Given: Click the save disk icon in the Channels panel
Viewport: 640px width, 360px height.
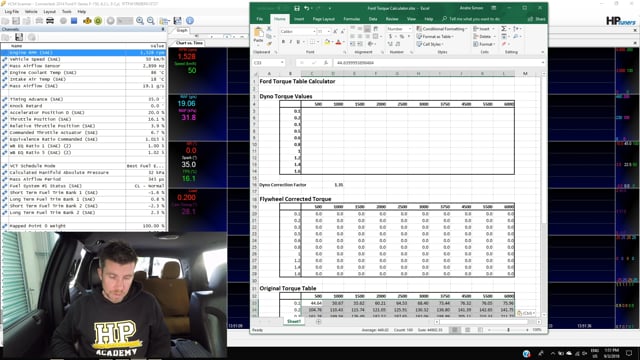Looking at the screenshot, I should pyautogui.click(x=19, y=37).
